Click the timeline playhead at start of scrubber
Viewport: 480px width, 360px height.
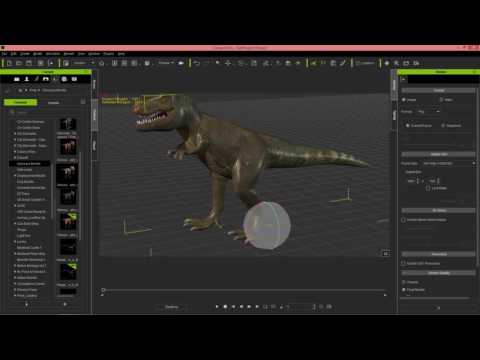click(x=103, y=290)
